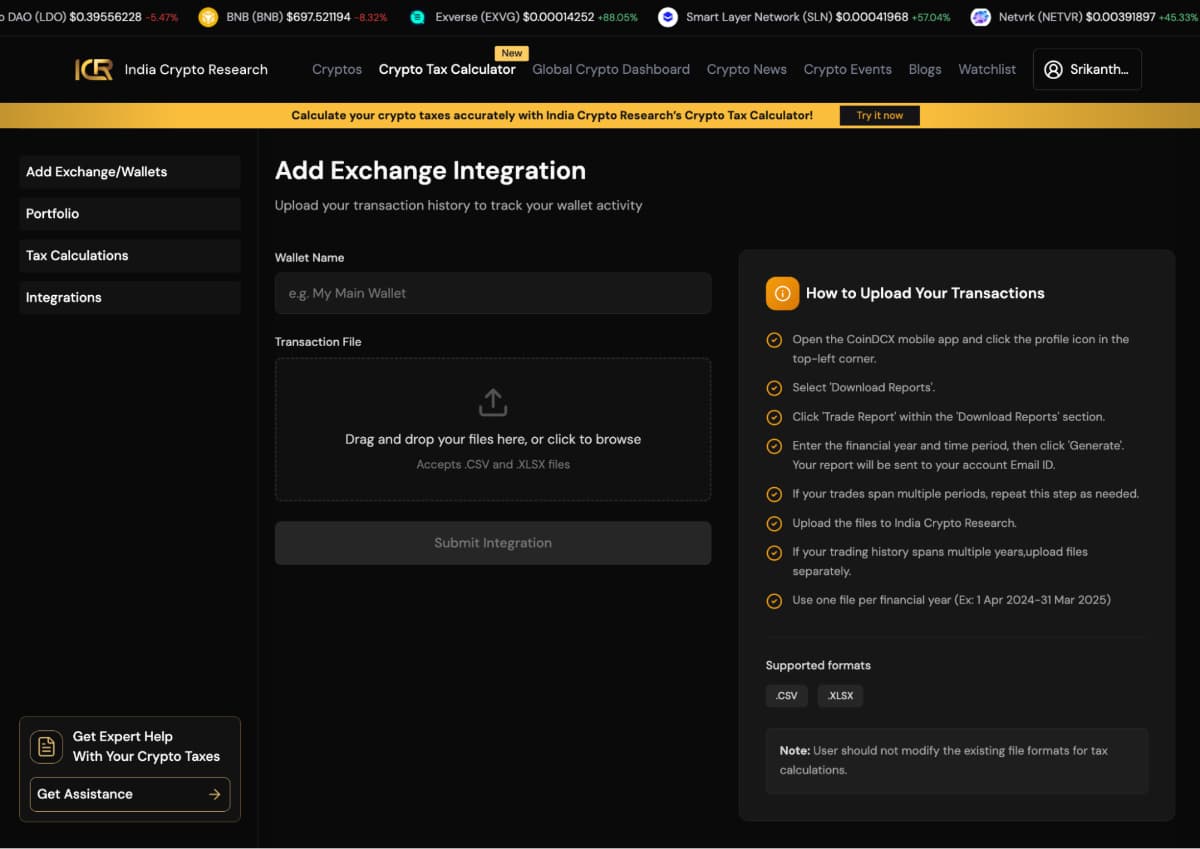Open the Watchlist page

click(x=987, y=69)
